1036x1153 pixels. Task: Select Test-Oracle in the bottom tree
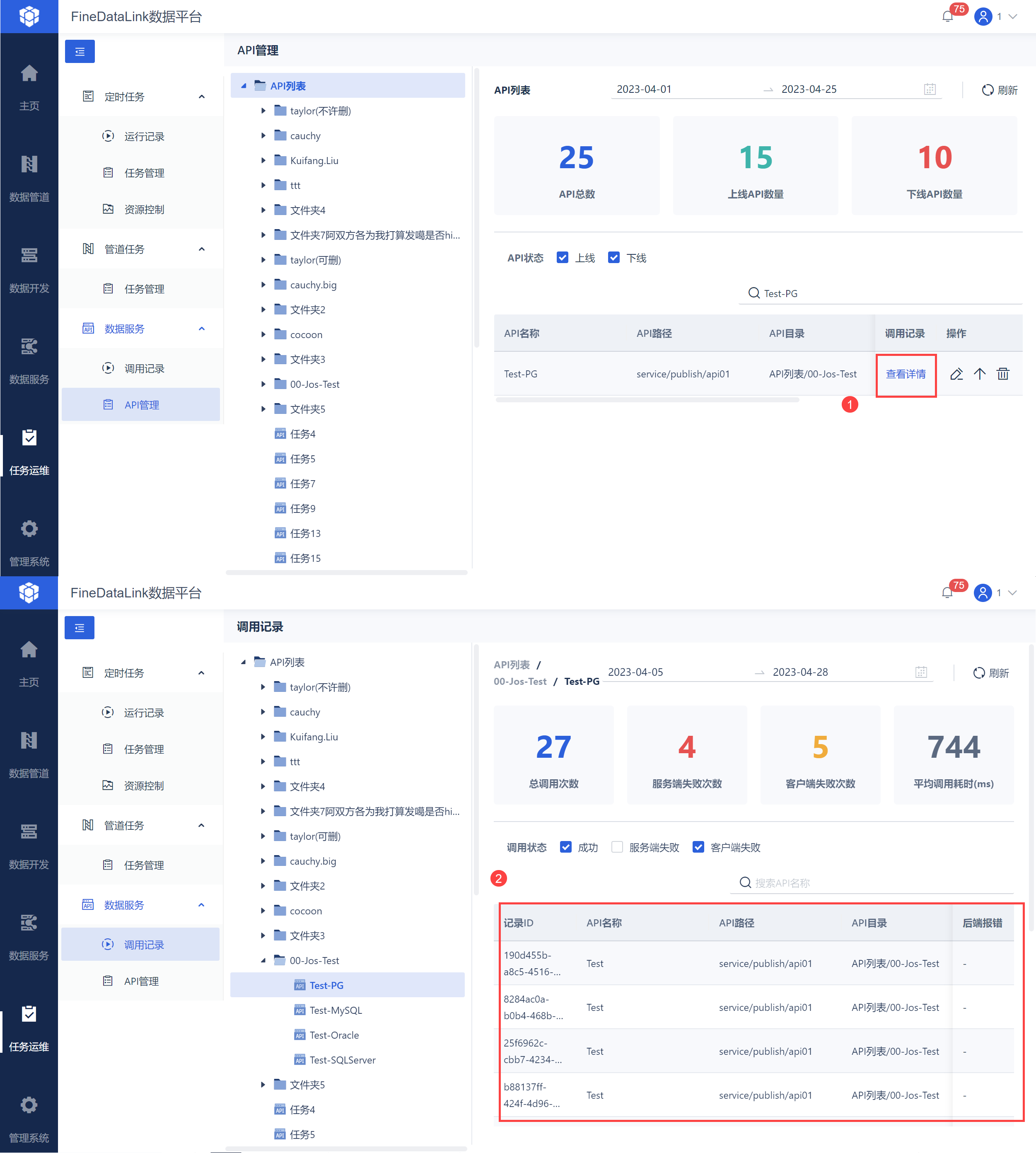[x=333, y=1035]
